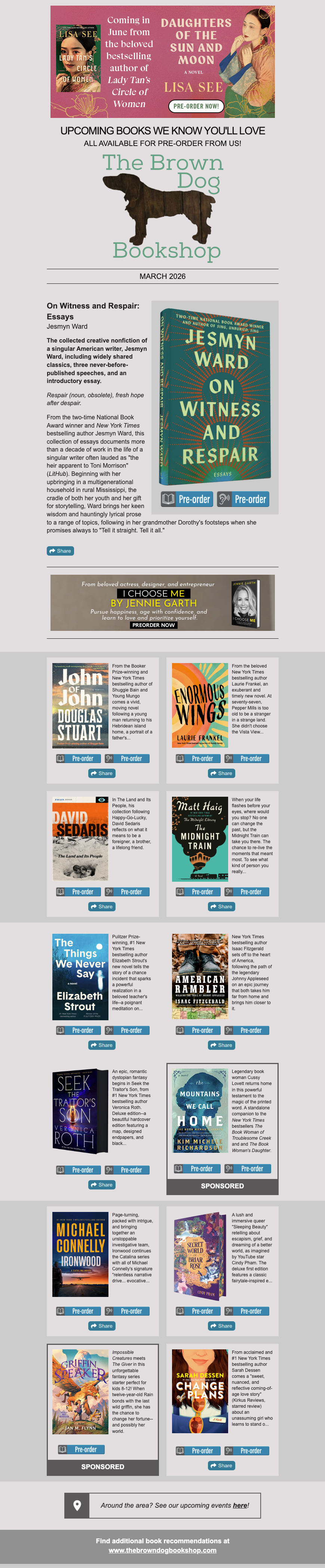Image resolution: width=325 pixels, height=1568 pixels.
Task: Pre-order Griffin Speaker sponsored book
Action: coord(81,1449)
